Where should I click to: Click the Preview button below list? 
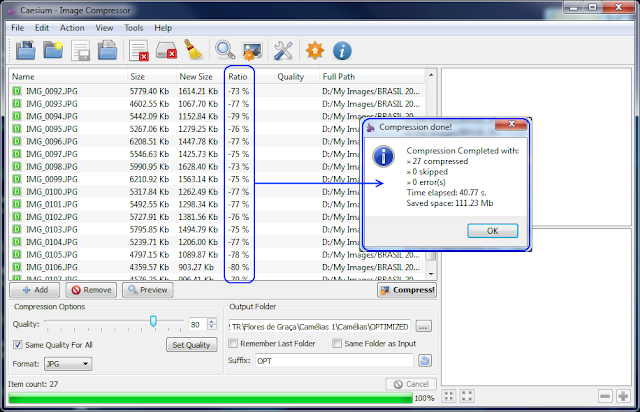[148, 290]
